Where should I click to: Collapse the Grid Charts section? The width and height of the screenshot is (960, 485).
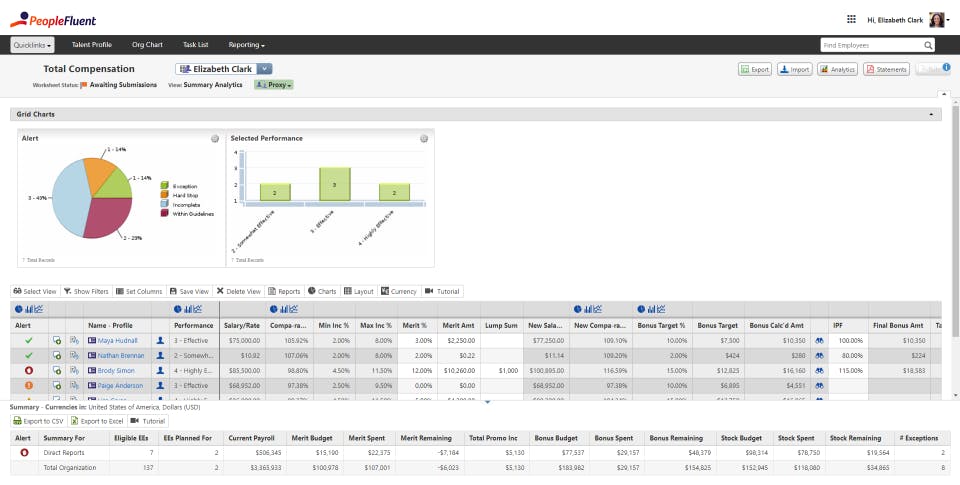point(931,115)
